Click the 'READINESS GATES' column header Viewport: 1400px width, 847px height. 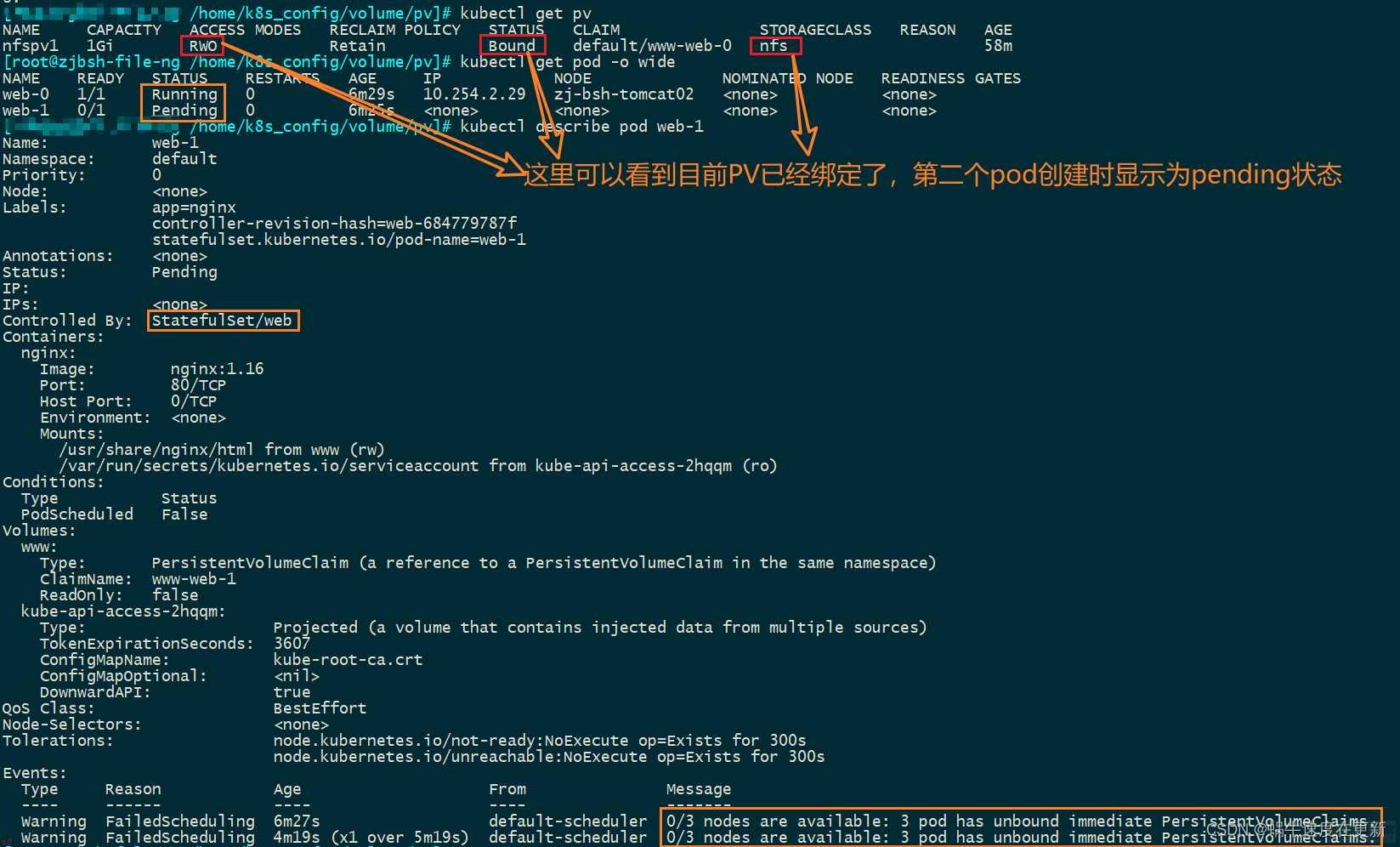pos(951,78)
